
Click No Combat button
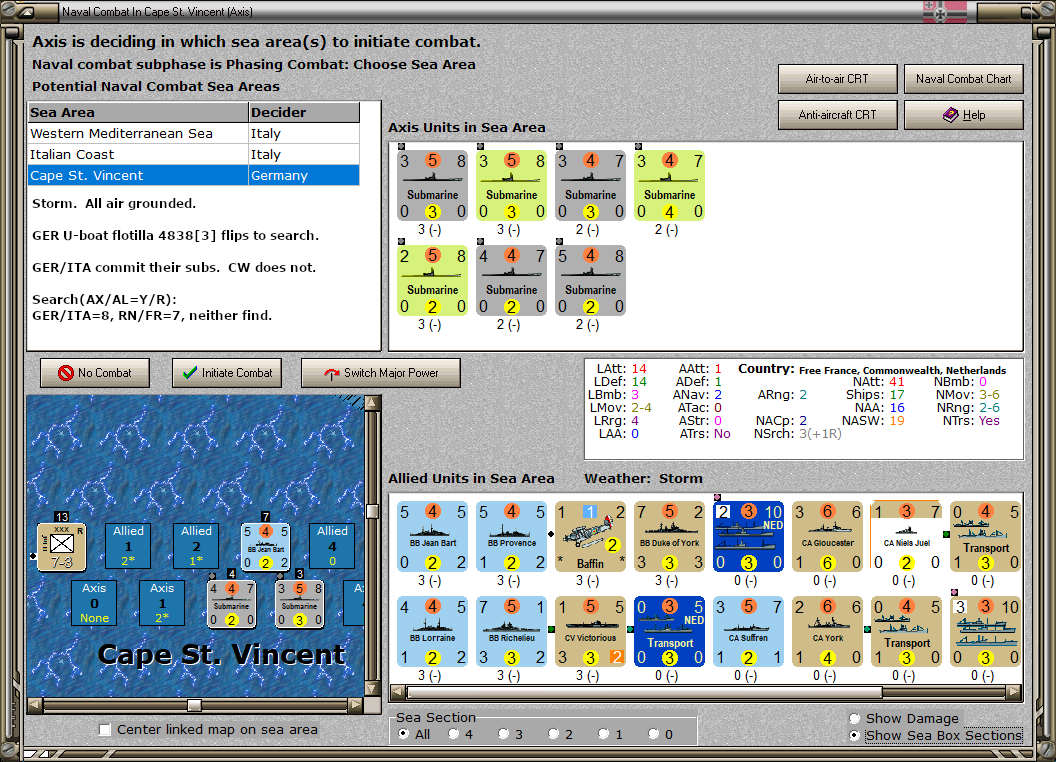(x=95, y=373)
